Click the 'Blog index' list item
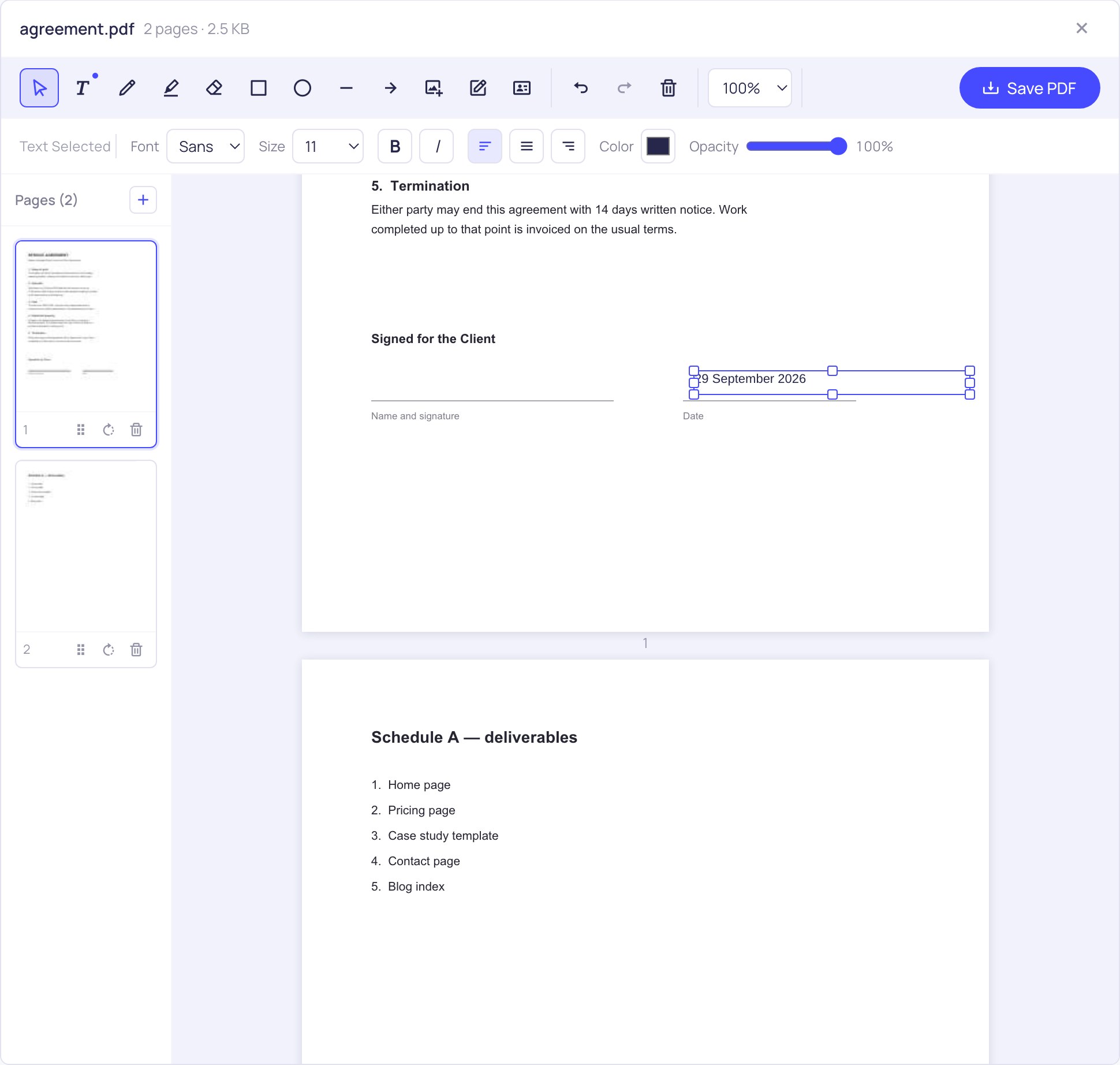1120x1065 pixels. pos(416,887)
